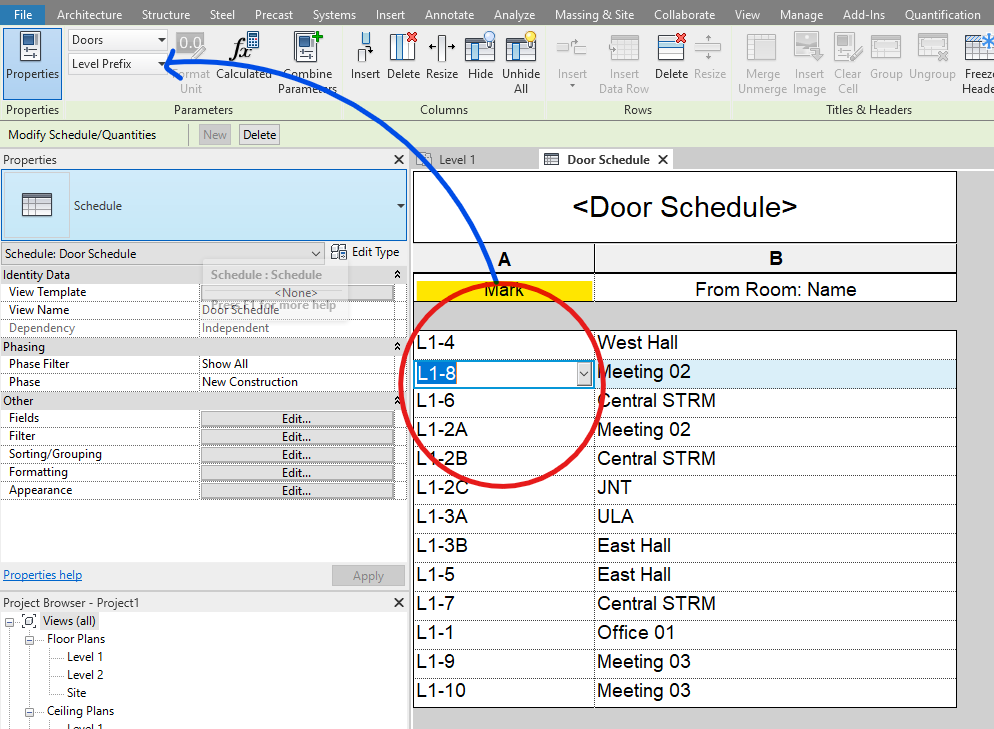Click the Massing & Site menu
The width and height of the screenshot is (994, 729).
594,14
